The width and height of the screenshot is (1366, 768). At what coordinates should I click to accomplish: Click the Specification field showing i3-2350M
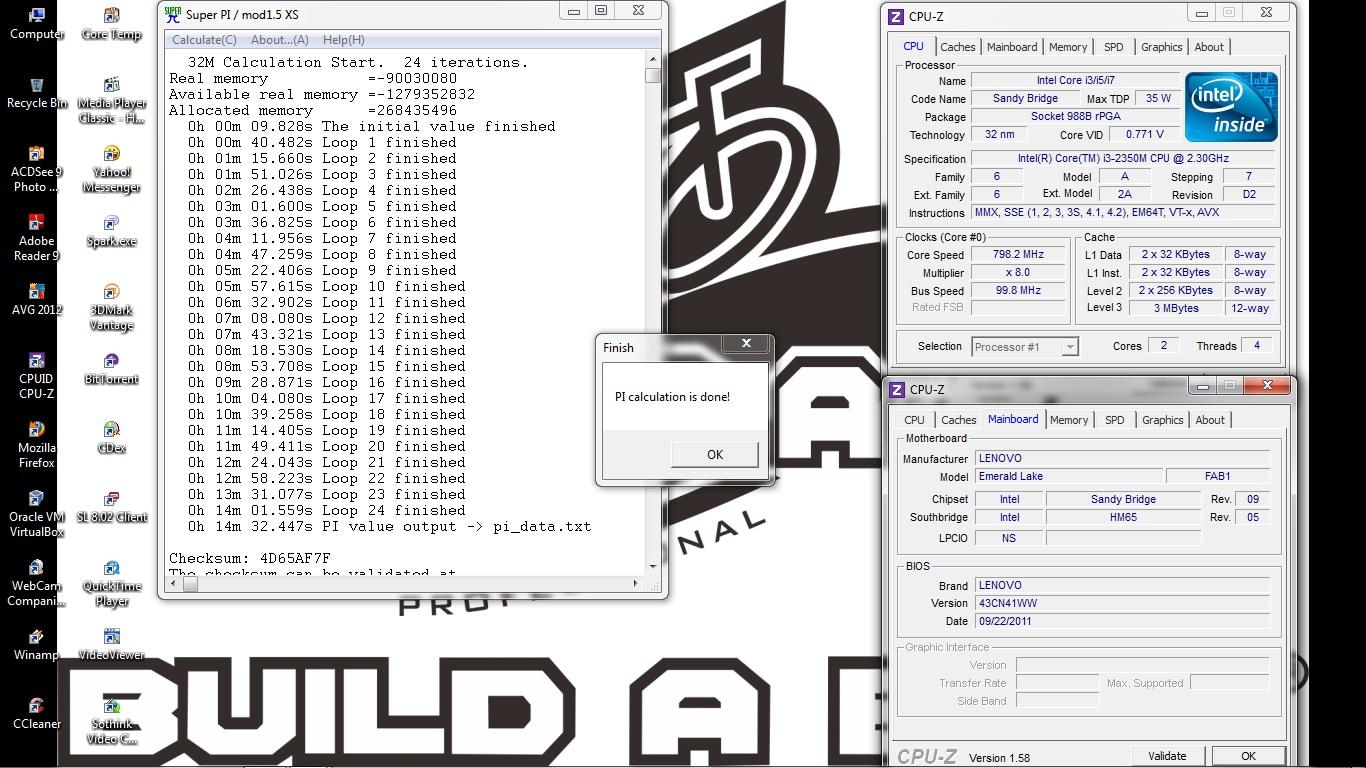tap(1123, 159)
